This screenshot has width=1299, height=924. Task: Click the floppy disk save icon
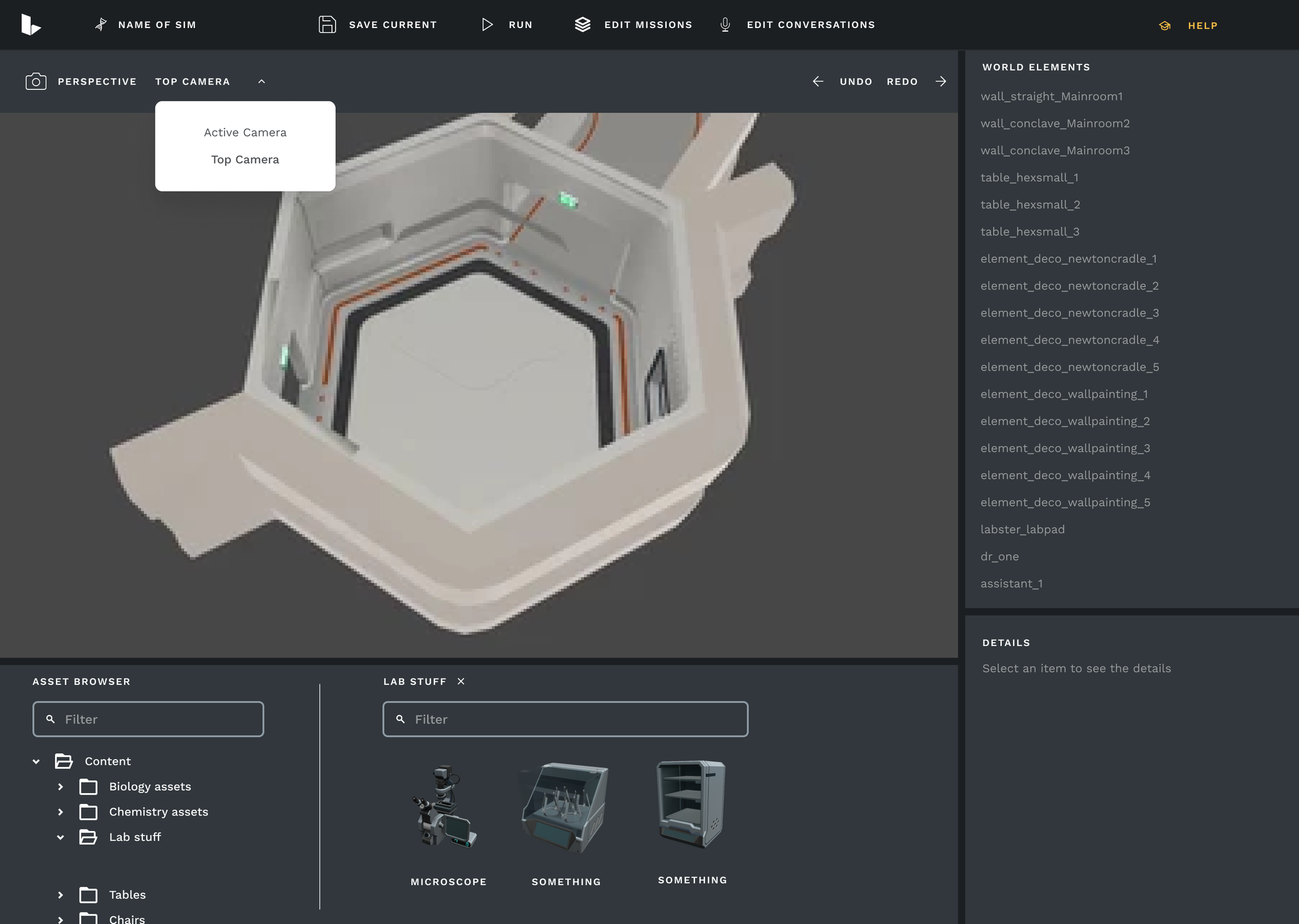327,24
